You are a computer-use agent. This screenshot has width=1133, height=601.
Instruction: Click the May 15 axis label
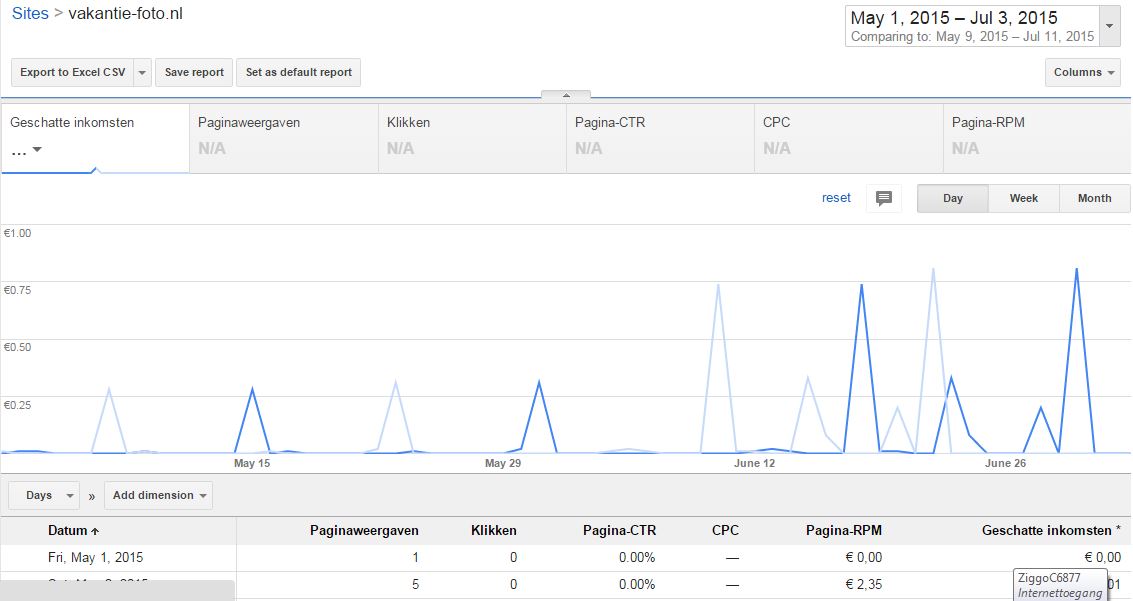251,463
